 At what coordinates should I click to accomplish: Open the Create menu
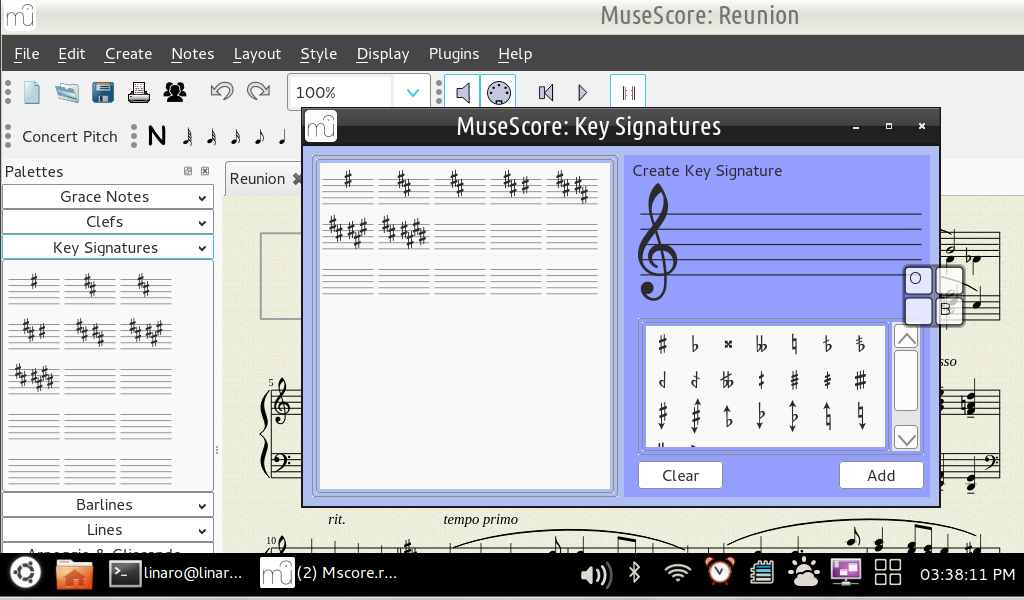128,54
